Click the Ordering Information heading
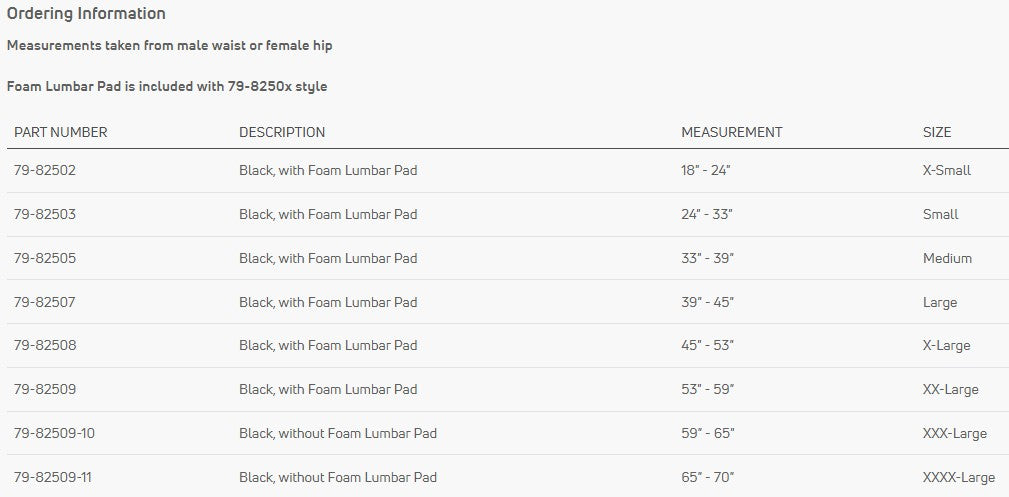The image size is (1009, 497). pos(86,14)
